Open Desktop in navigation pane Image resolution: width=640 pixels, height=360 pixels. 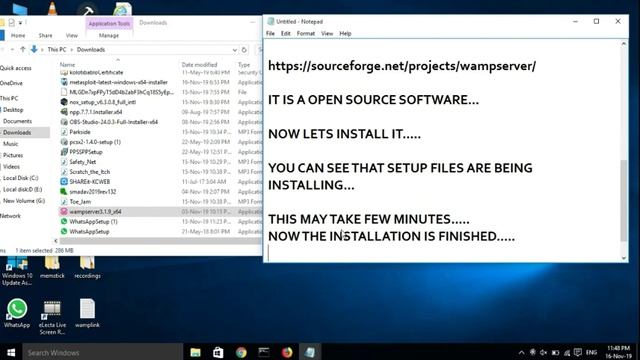pos(13,110)
